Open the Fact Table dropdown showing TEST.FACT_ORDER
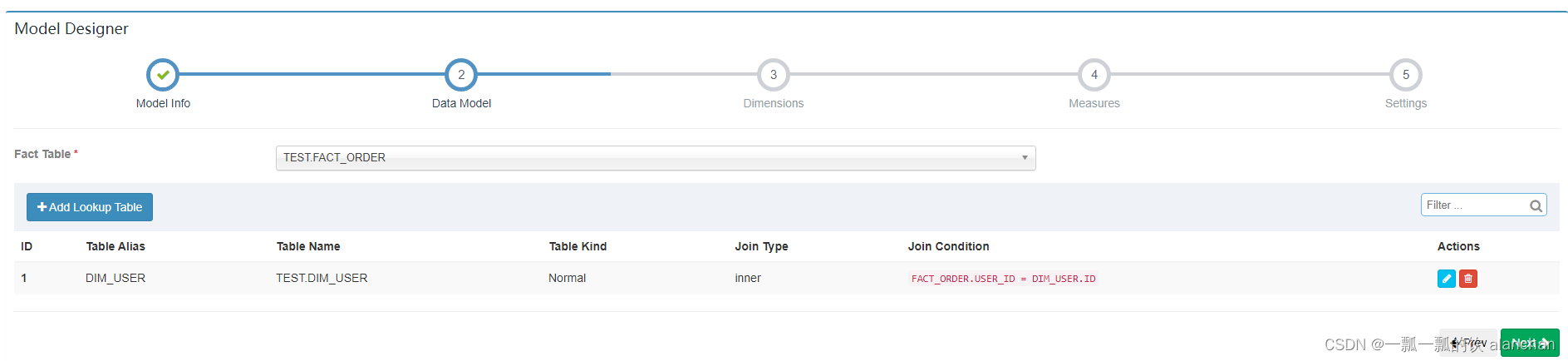 [656, 158]
